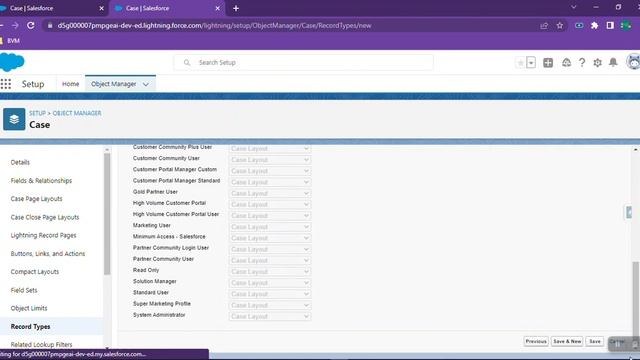The image size is (640, 360).
Task: Open a new browser tab
Action: 236,8
